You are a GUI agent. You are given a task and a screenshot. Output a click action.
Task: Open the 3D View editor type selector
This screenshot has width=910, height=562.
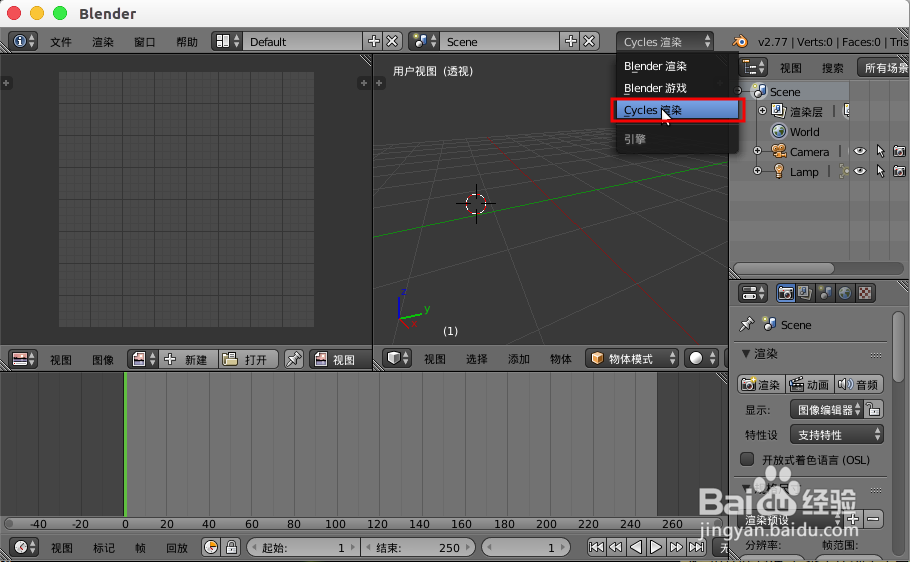(x=398, y=358)
